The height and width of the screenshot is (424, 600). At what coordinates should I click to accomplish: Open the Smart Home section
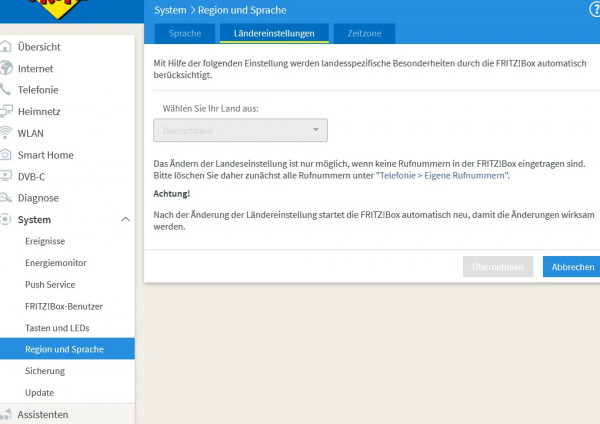46,155
